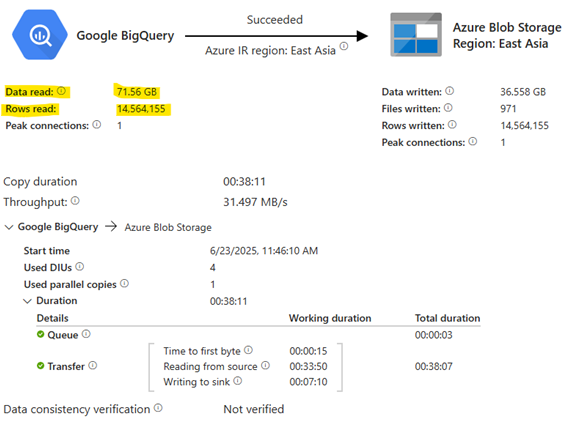The width and height of the screenshot is (570, 426).
Task: Collapse the Google BigQuery to Azure Blob section
Action: click(x=9, y=227)
